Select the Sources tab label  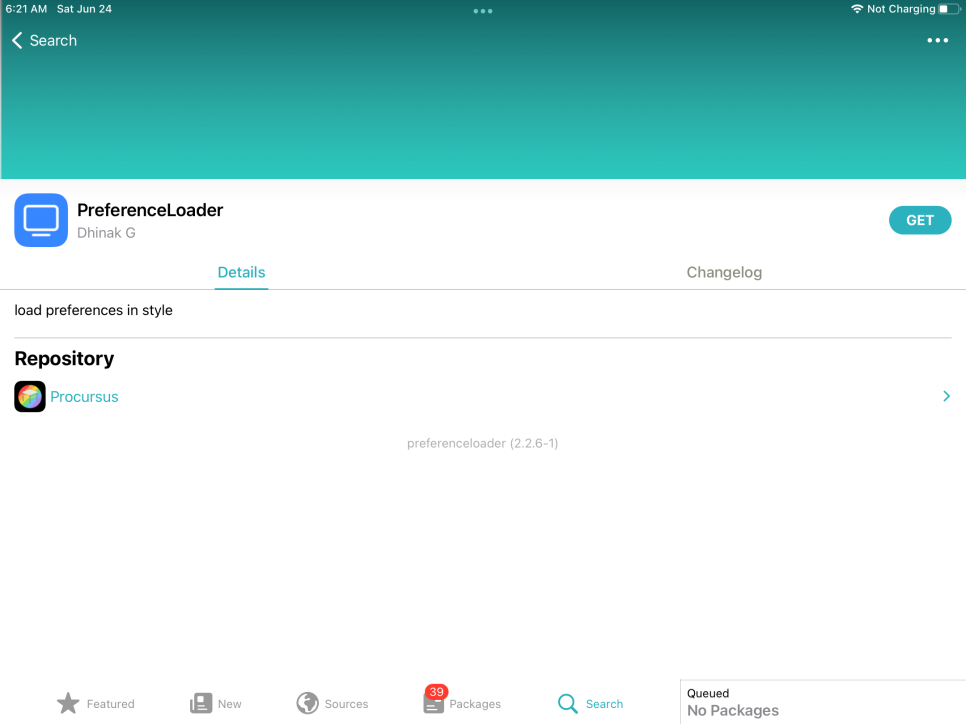[346, 703]
